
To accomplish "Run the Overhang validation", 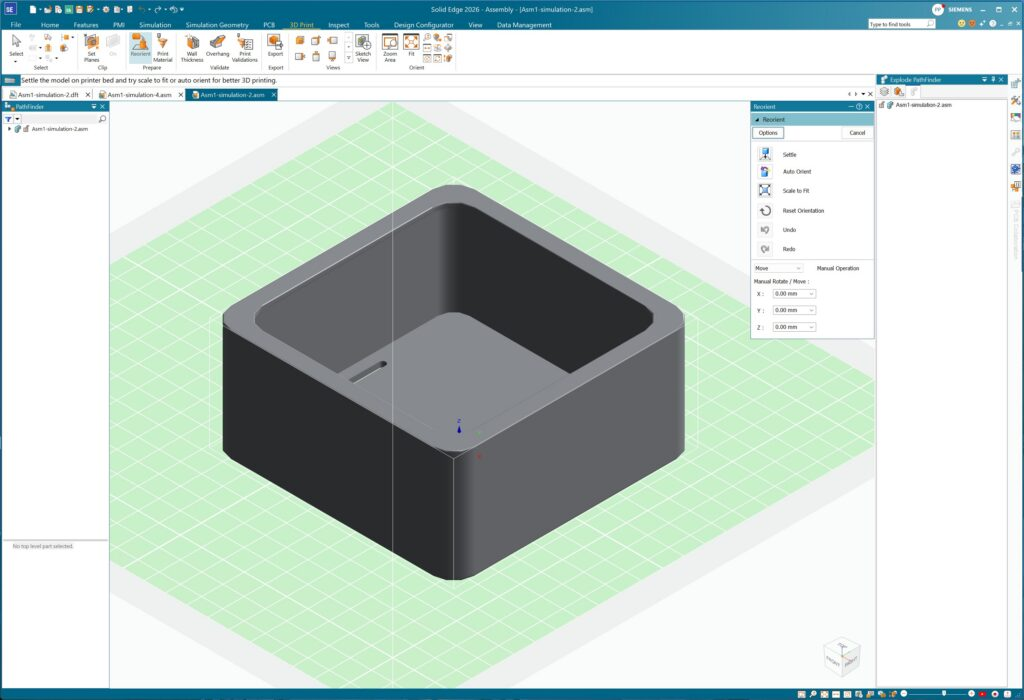I will click(217, 47).
